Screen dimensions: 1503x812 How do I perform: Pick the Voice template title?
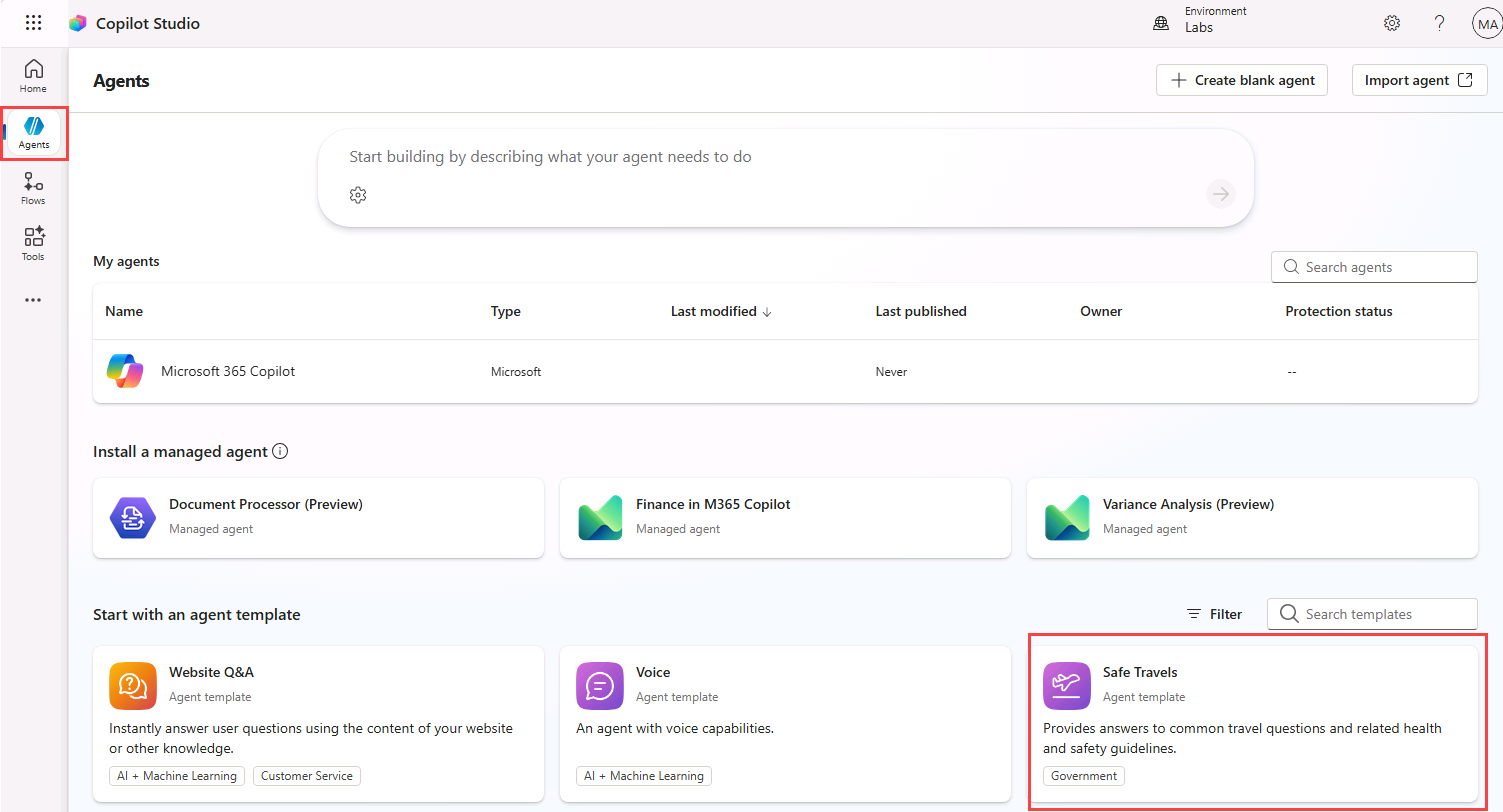tap(653, 672)
